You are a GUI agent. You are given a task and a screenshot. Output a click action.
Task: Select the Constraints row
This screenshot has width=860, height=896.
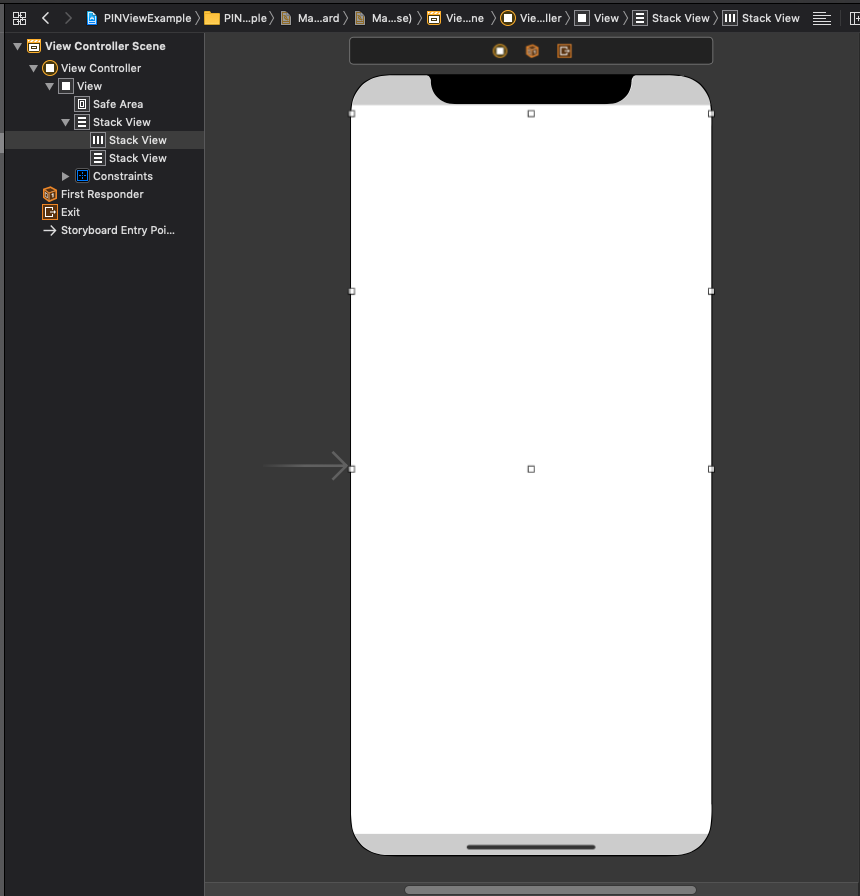point(105,176)
